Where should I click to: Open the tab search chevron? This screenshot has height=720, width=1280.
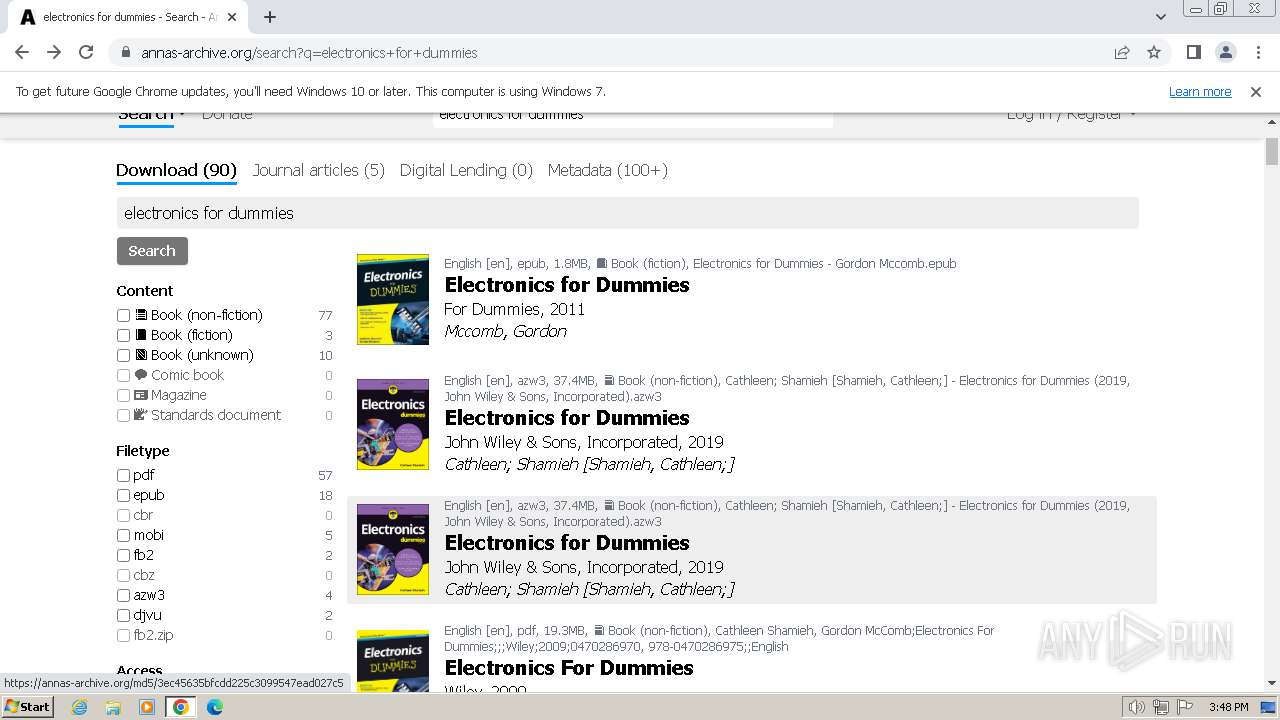tap(1160, 17)
